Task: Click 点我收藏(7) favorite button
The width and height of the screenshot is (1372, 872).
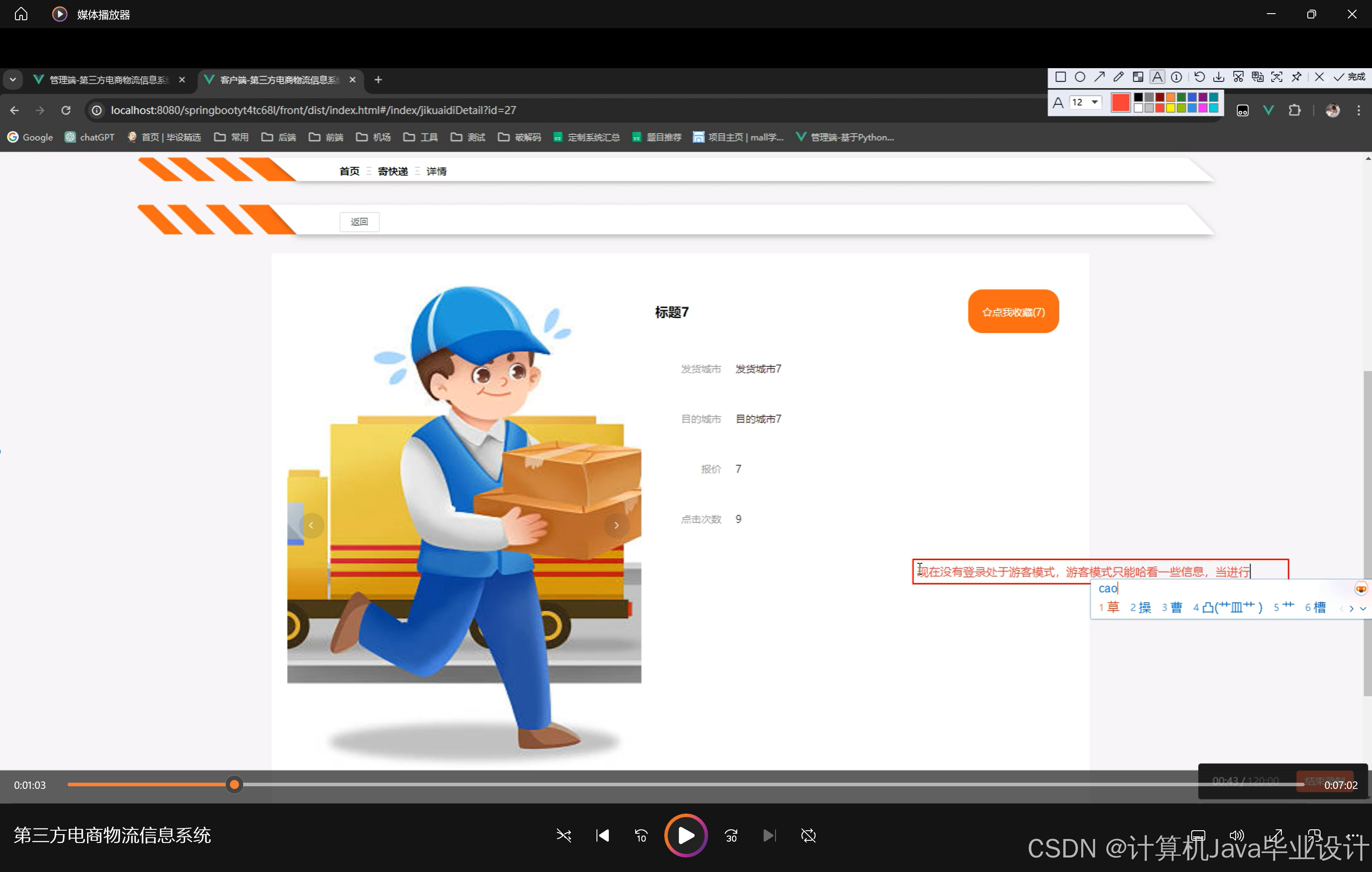Action: (x=1013, y=311)
